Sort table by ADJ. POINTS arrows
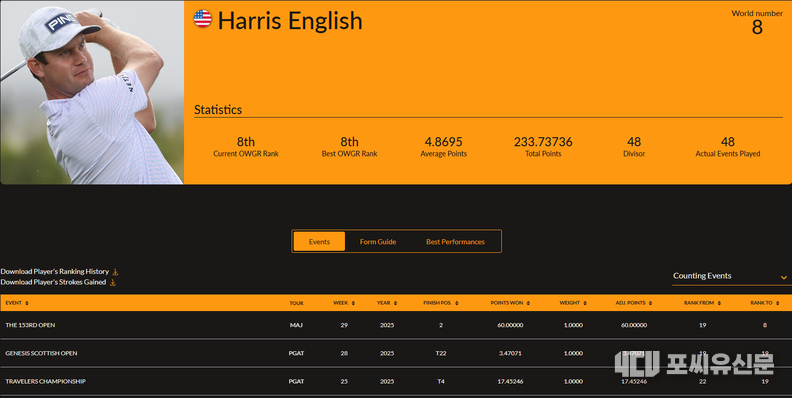 tap(650, 303)
